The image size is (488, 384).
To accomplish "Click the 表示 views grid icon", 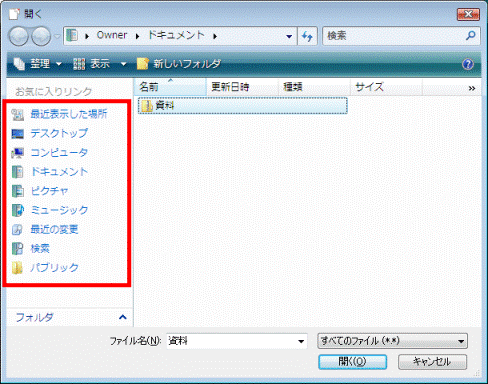I will (79, 64).
